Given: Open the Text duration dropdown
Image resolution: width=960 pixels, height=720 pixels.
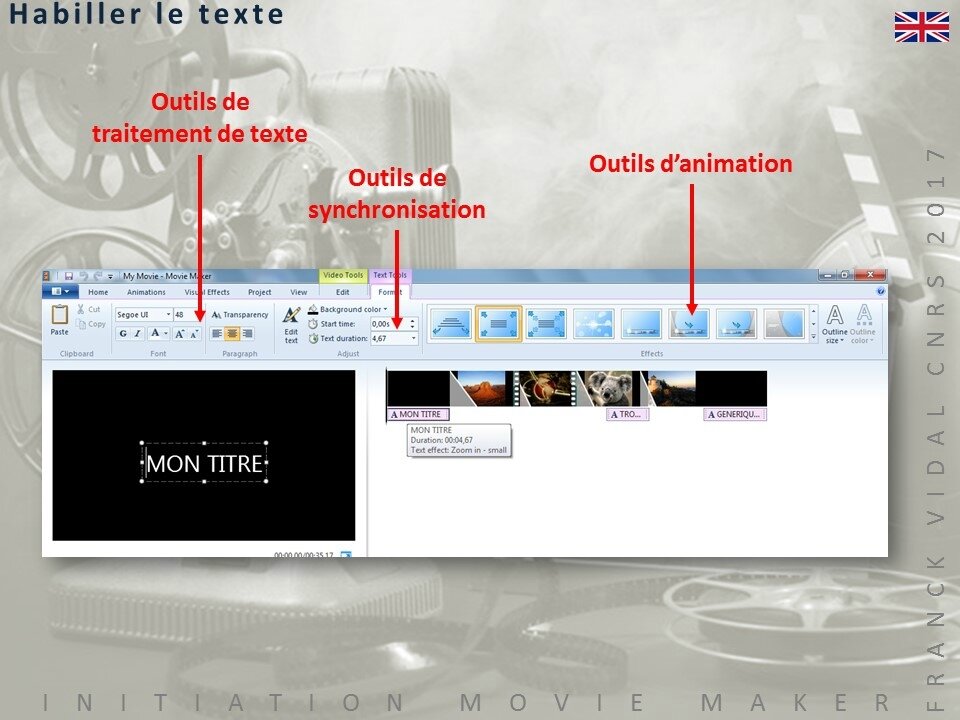Looking at the screenshot, I should 414,338.
